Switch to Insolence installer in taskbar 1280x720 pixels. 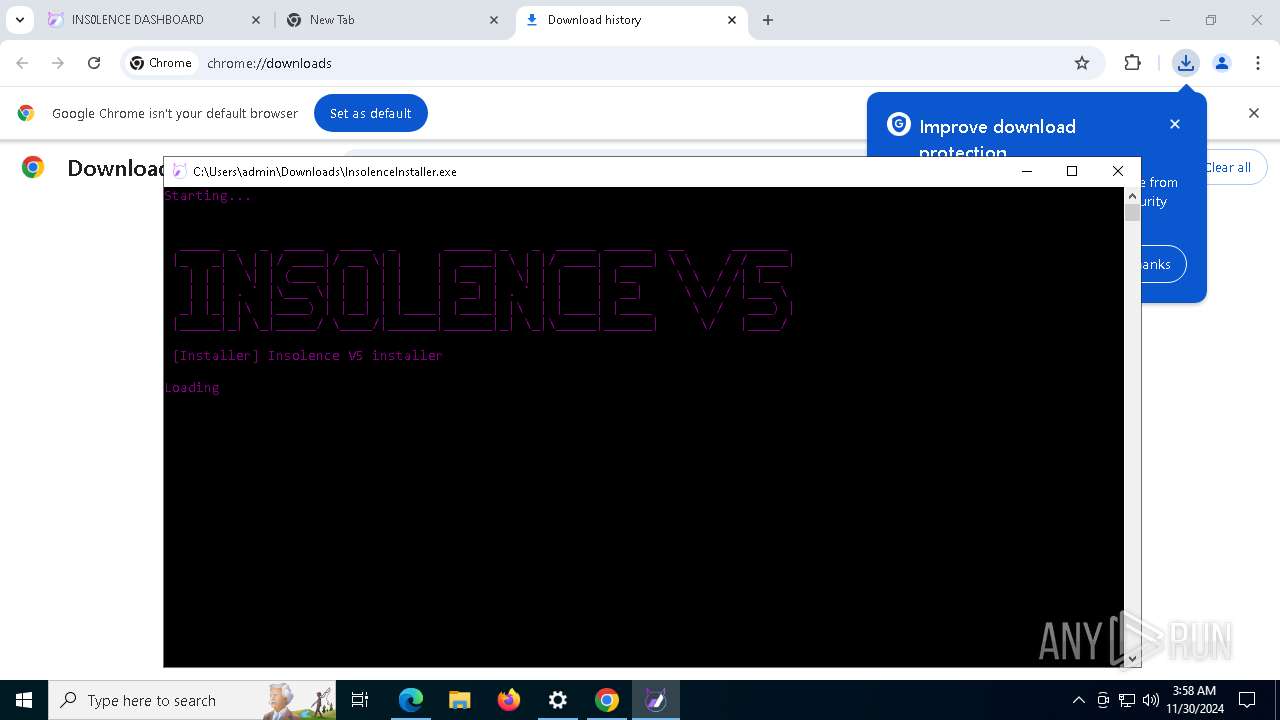655,700
